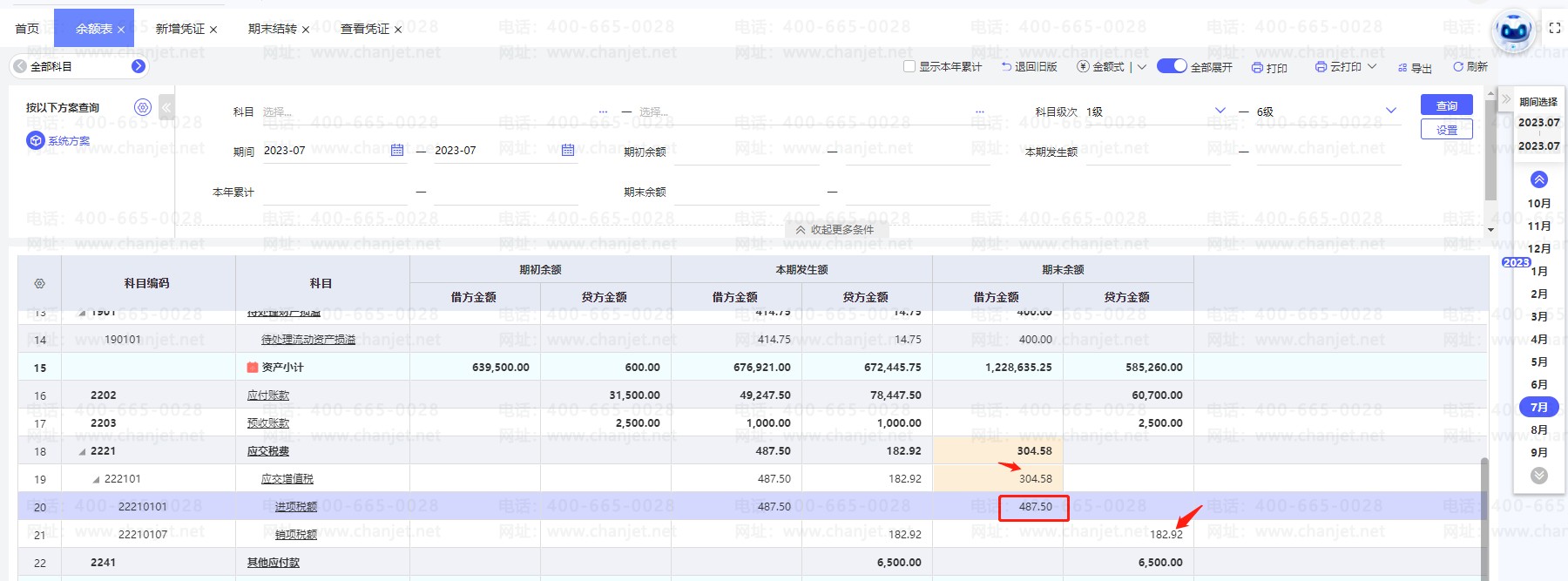Open the 1级 subject level dropdown

coord(1220,111)
